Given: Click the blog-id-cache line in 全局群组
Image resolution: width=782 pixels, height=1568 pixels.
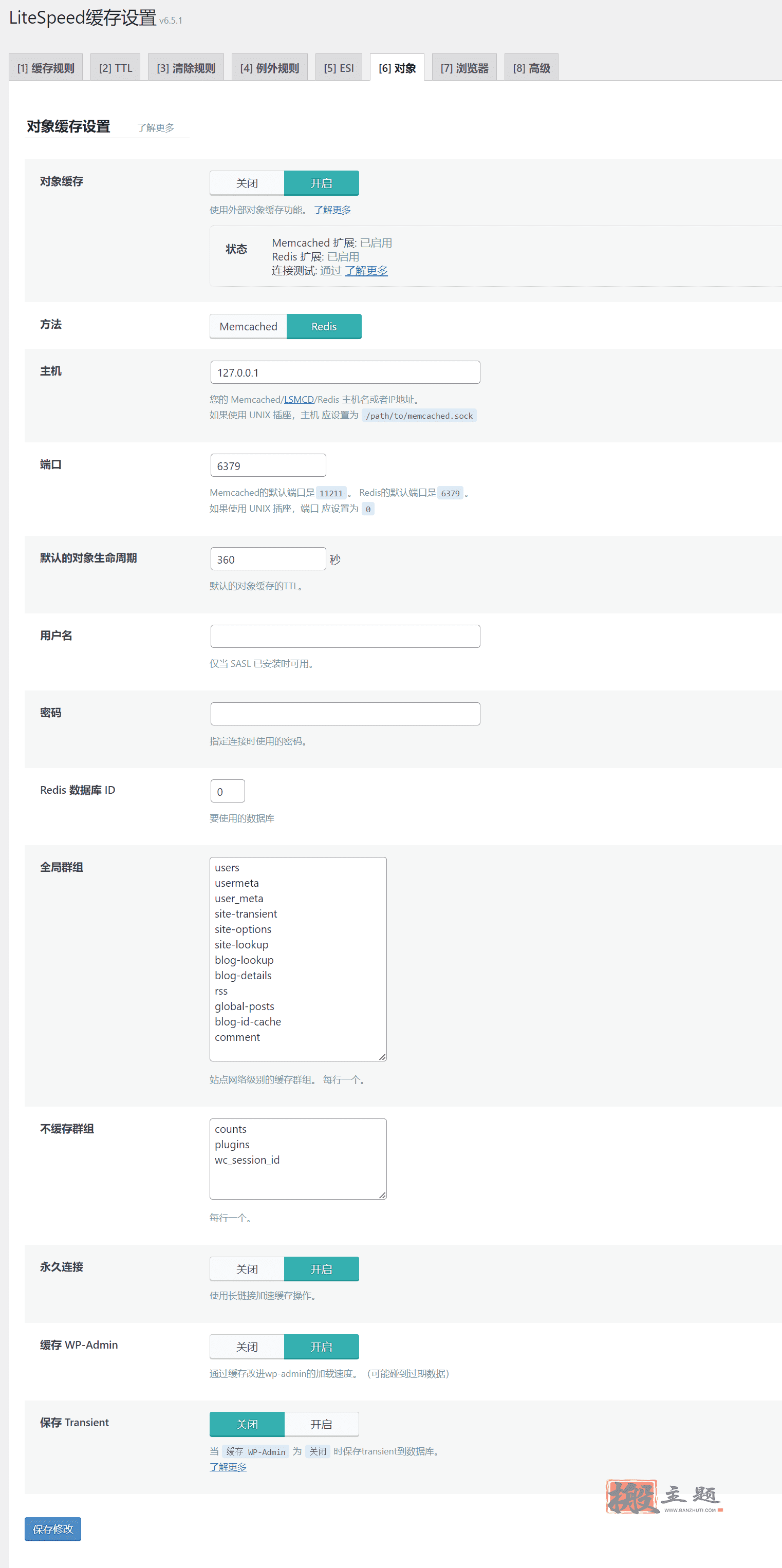Looking at the screenshot, I should pyautogui.click(x=248, y=1022).
